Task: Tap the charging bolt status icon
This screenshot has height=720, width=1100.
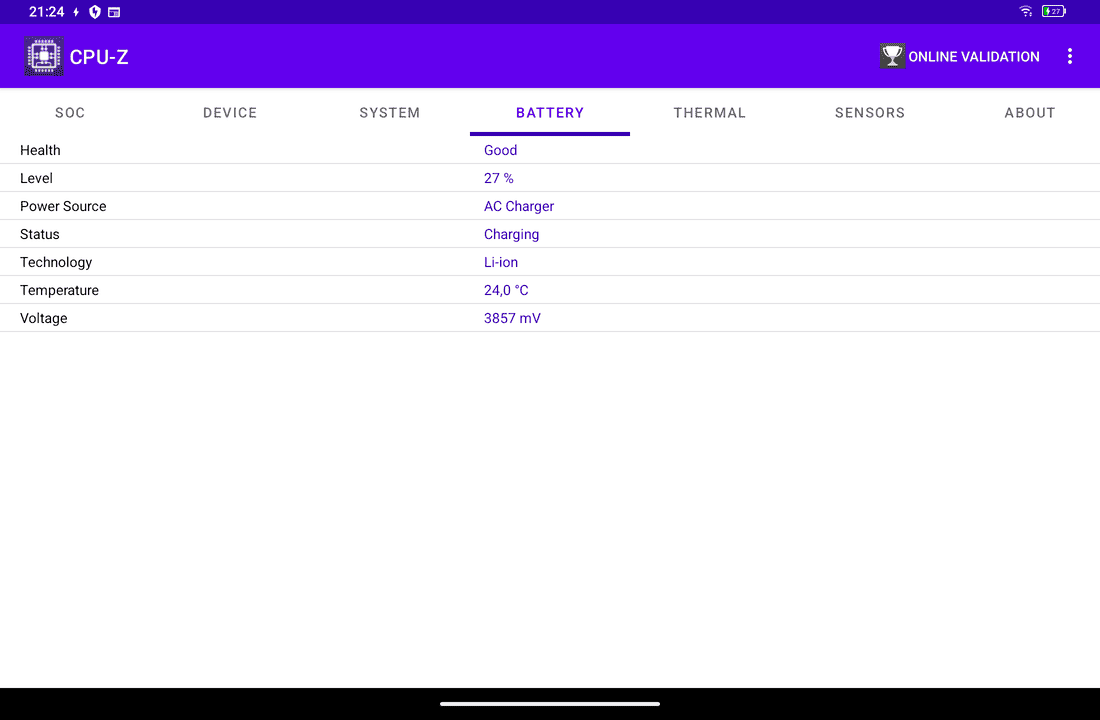Action: point(76,12)
